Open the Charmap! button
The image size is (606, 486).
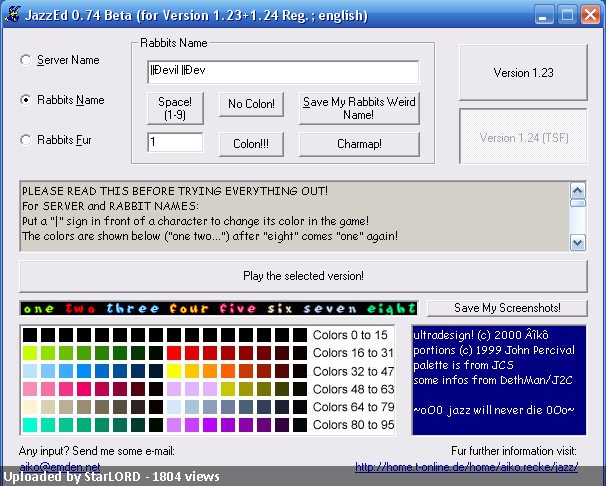358,143
